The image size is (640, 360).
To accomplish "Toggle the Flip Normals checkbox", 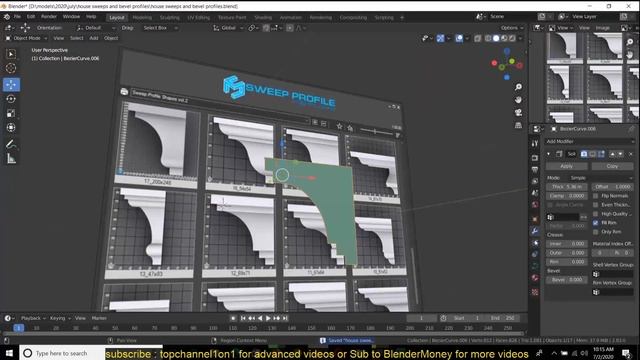I will pyautogui.click(x=596, y=196).
